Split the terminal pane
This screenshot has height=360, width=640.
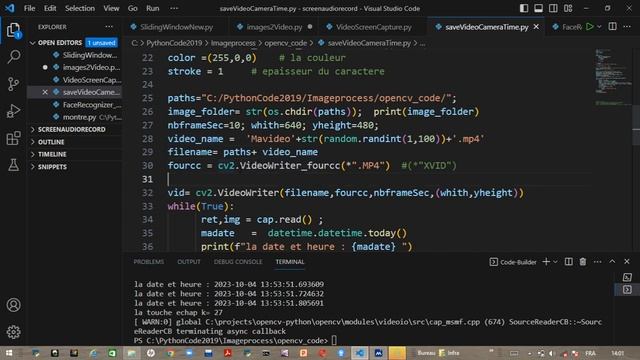click(x=568, y=262)
